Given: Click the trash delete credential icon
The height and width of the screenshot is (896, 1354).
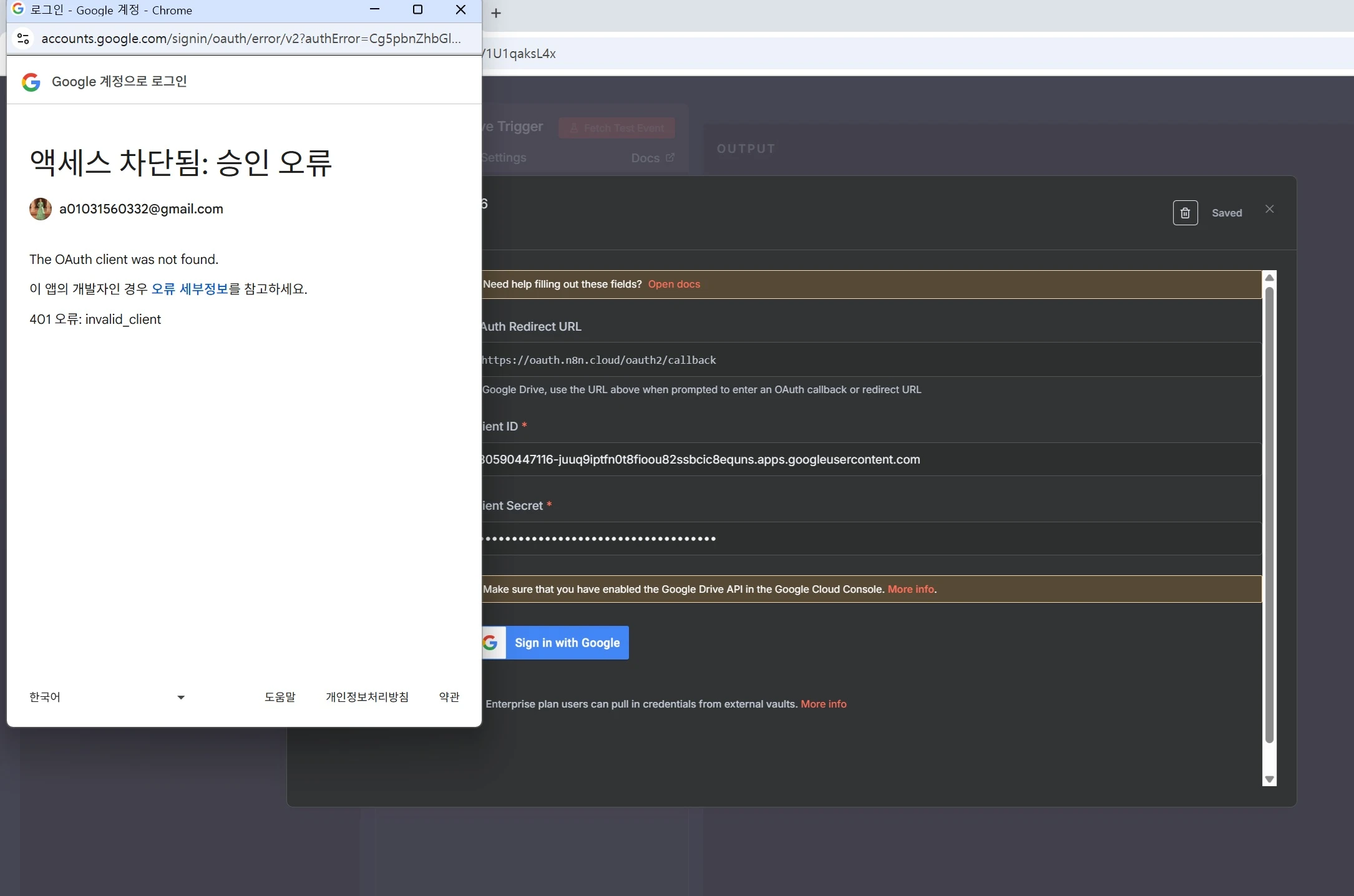Looking at the screenshot, I should coord(1185,213).
